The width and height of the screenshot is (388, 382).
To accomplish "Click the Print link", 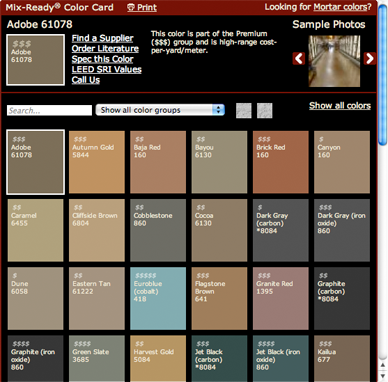I will click(147, 8).
